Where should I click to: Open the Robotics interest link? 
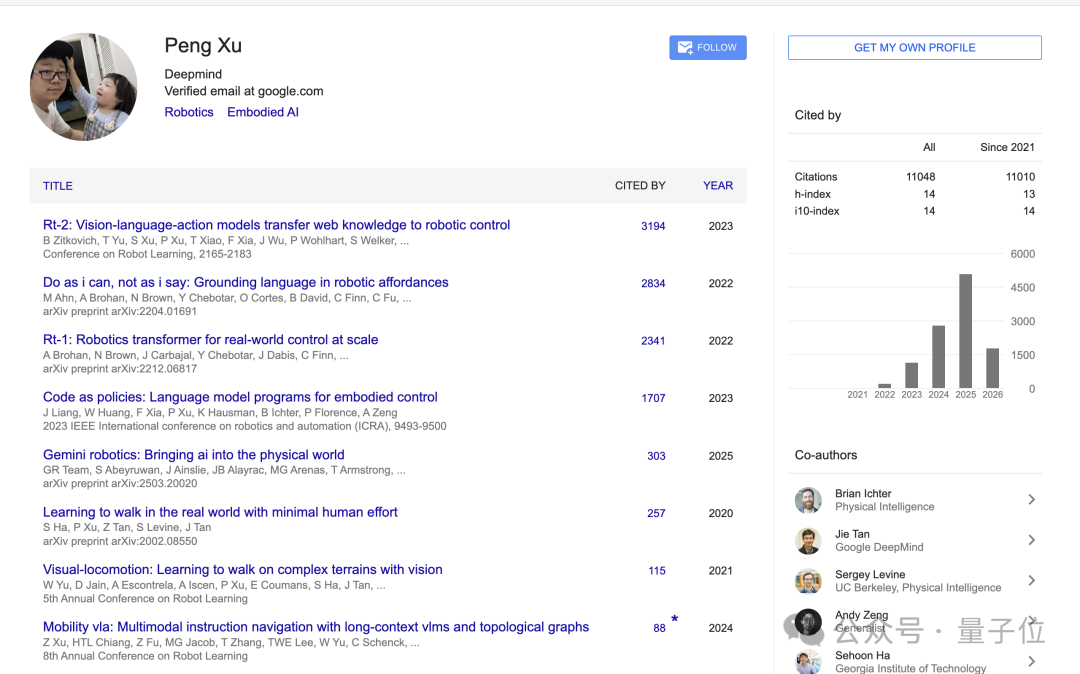point(189,112)
